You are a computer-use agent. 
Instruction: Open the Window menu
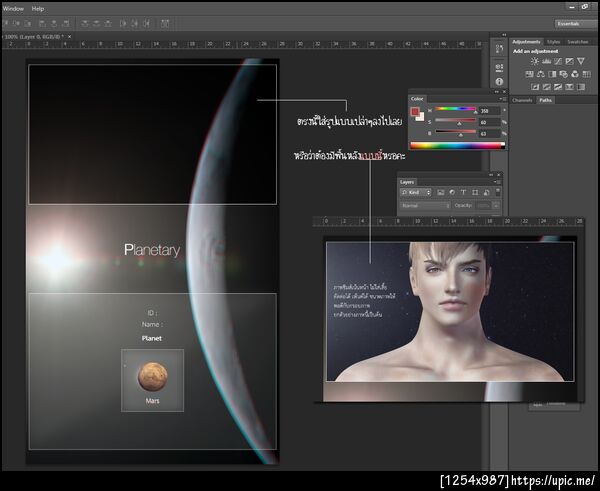pyautogui.click(x=13, y=8)
